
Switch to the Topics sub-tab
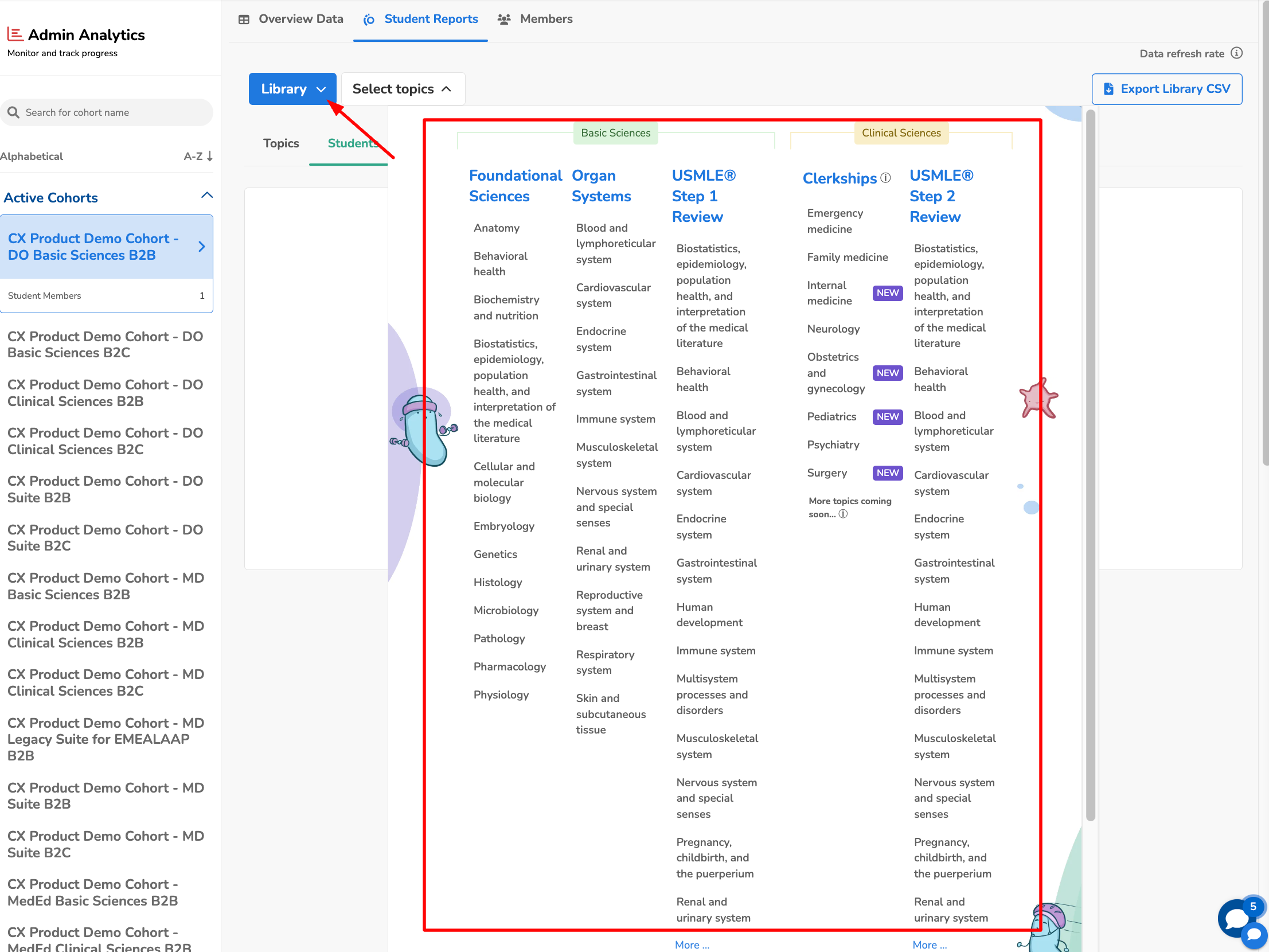pos(281,143)
